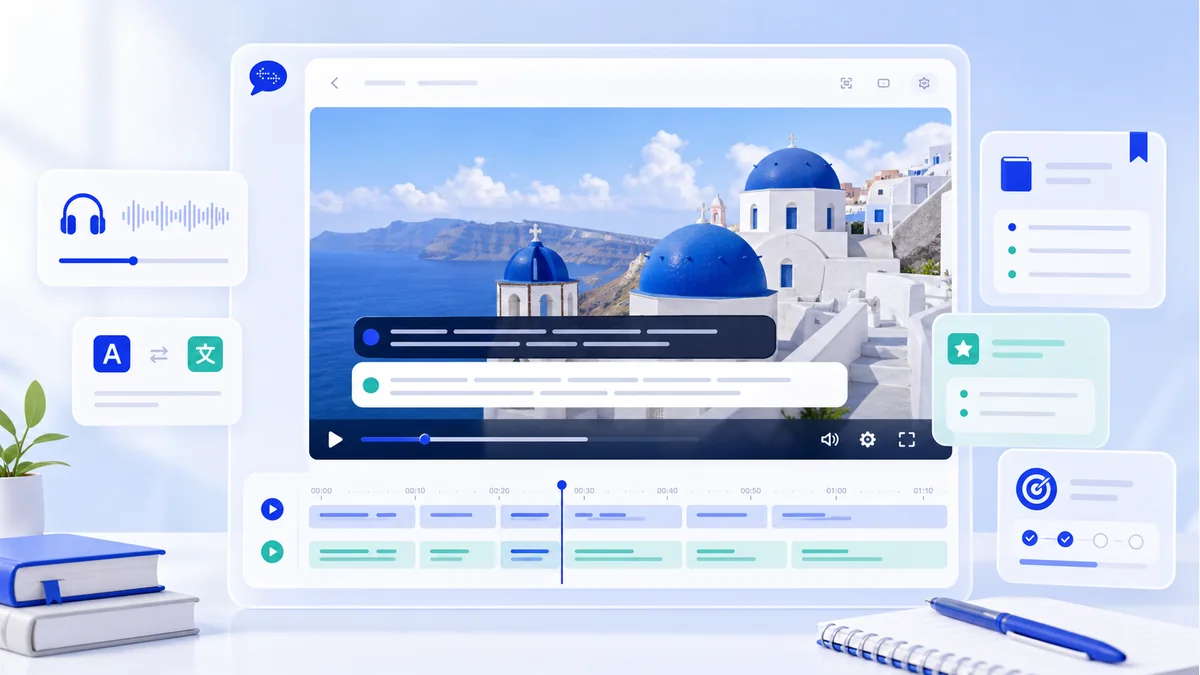Swap languages using the arrows icon
This screenshot has height=675, width=1200.
point(159,354)
